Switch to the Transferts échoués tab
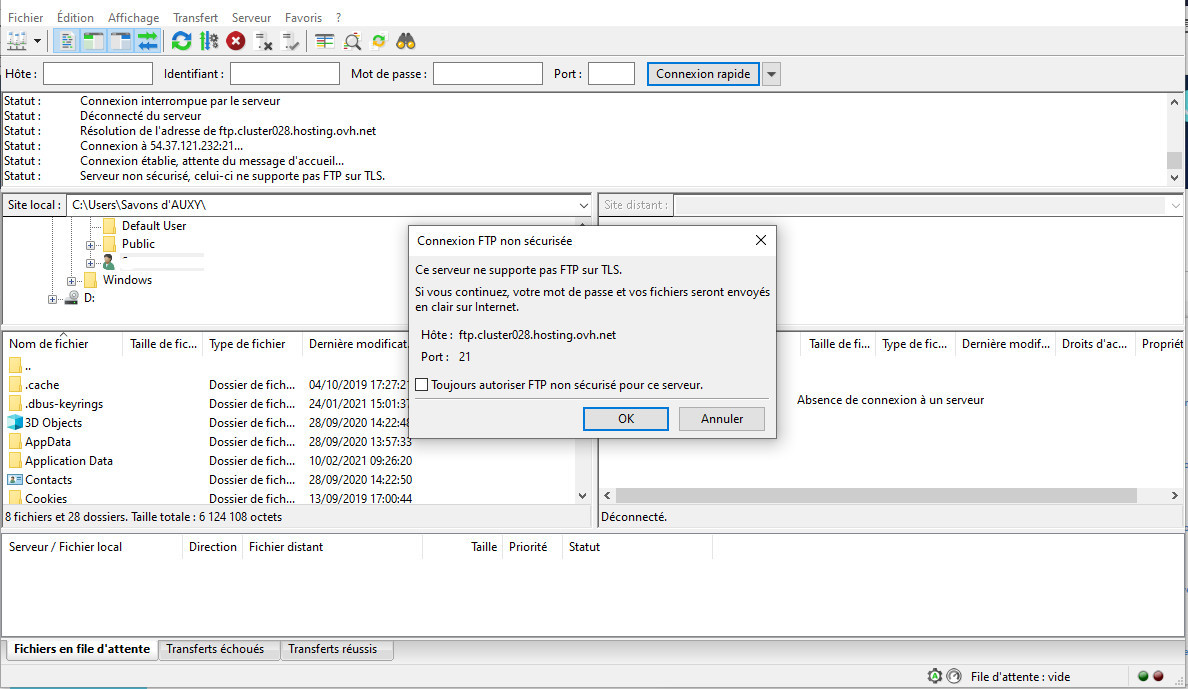This screenshot has height=689, width=1188. tap(215, 650)
